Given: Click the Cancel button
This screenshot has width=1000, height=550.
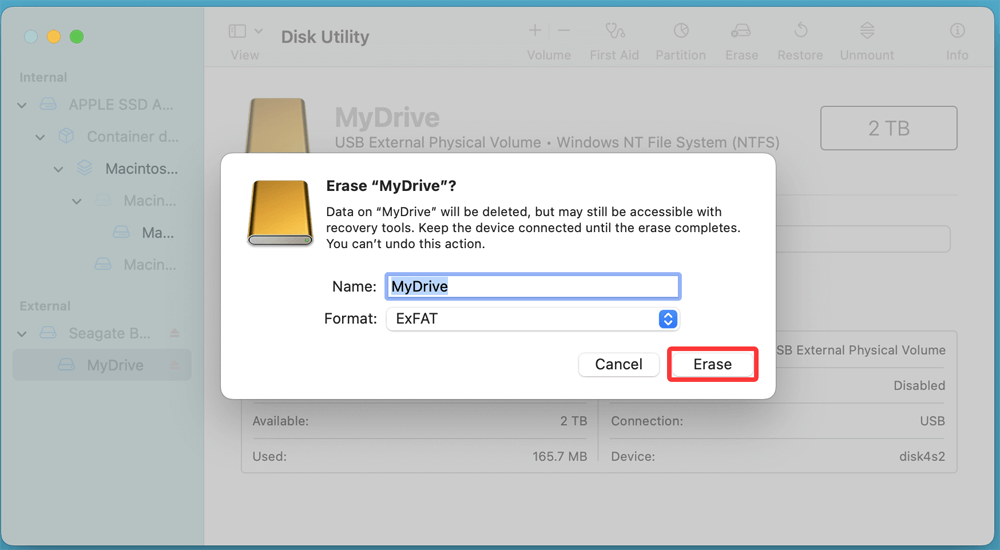Looking at the screenshot, I should click(618, 364).
